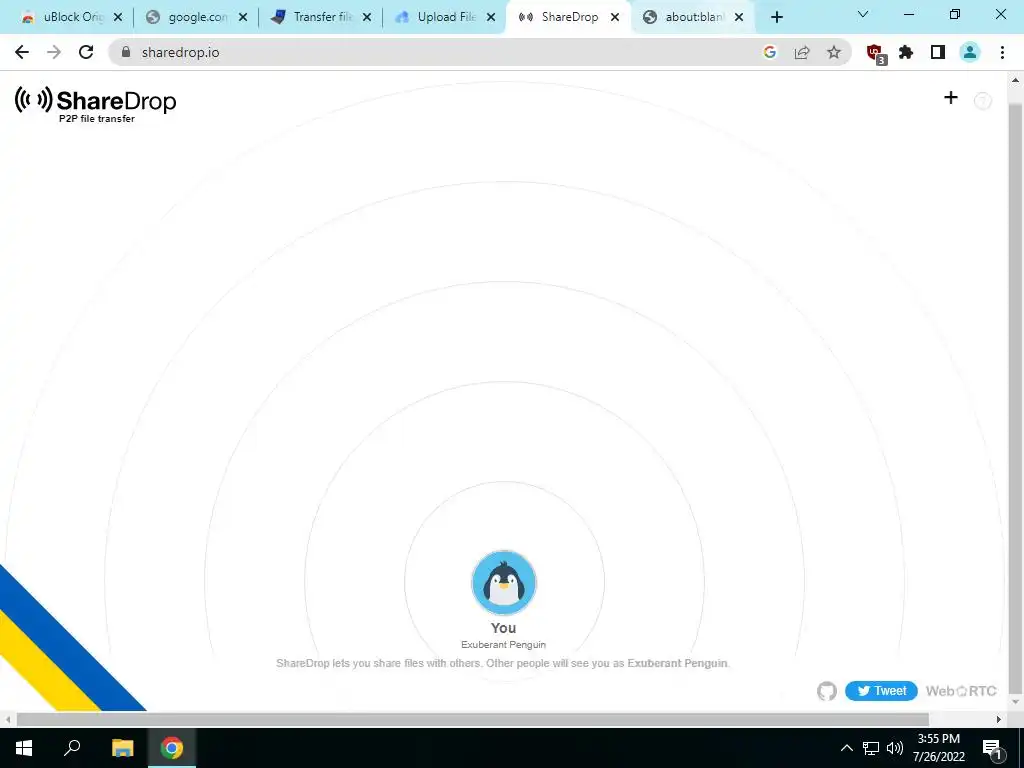Click the Tweet button

881,691
